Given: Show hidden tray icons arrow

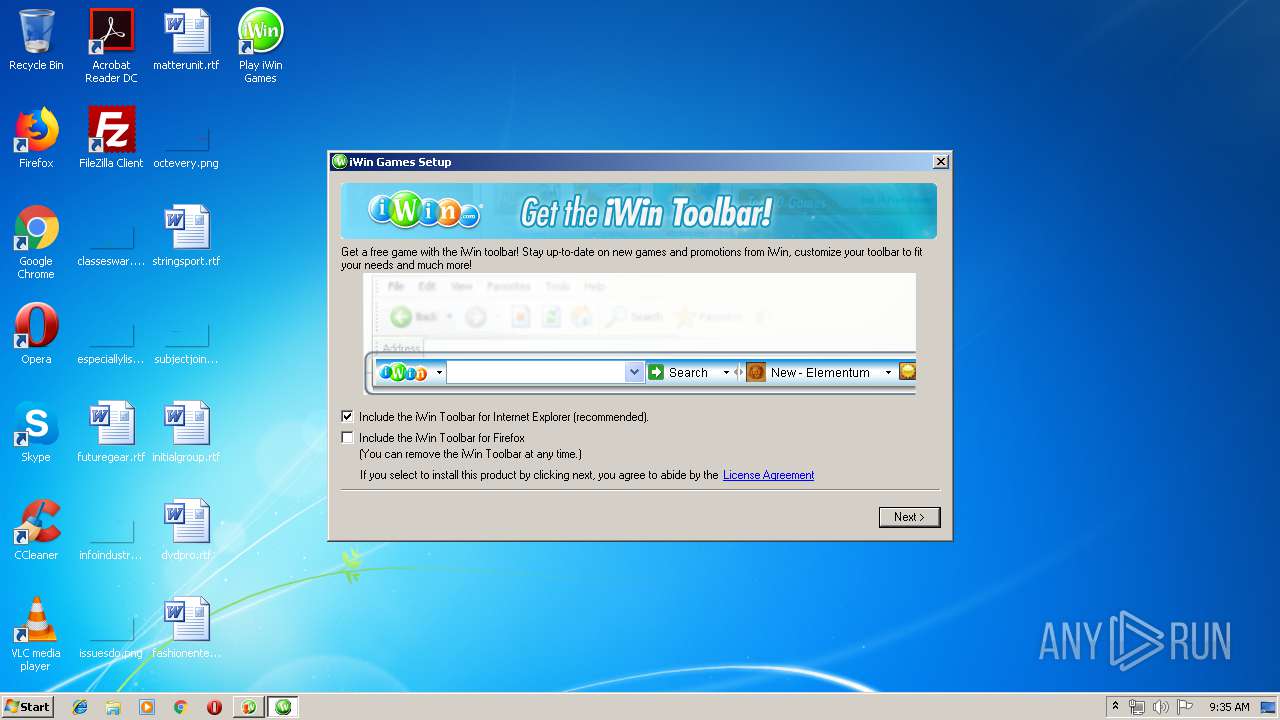Looking at the screenshot, I should click(x=1115, y=707).
